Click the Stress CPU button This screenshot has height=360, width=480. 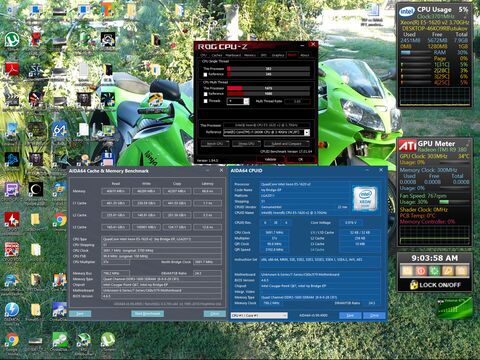point(246,144)
